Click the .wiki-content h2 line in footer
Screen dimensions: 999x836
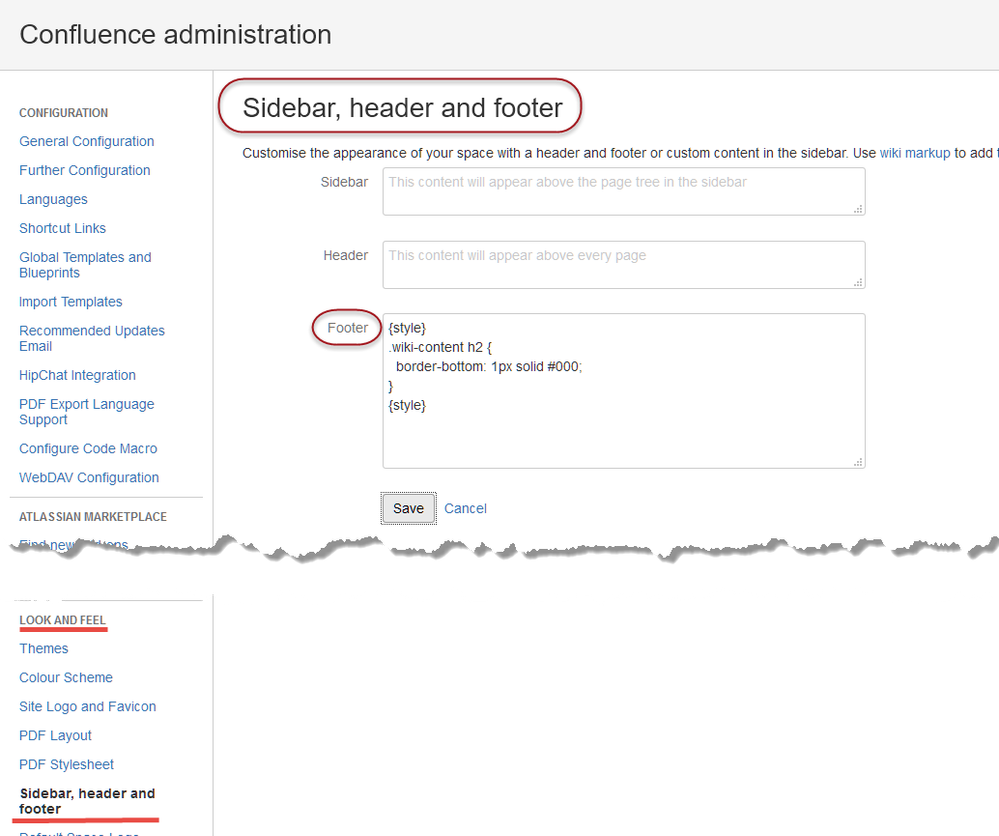[x=440, y=347]
